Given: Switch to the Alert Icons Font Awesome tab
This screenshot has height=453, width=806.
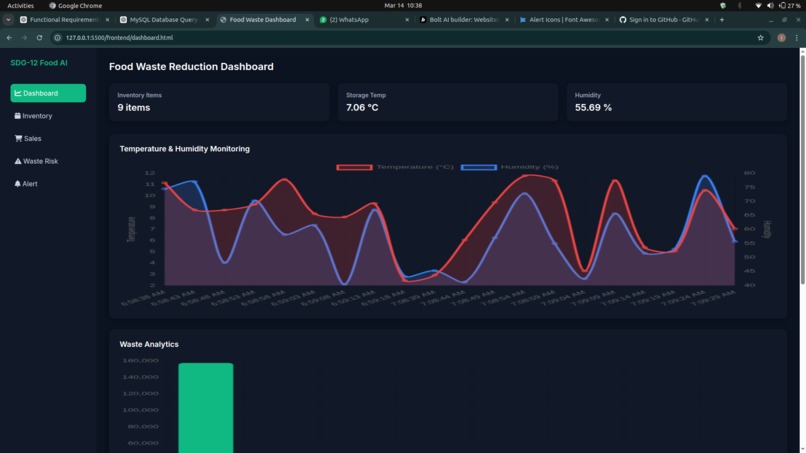Looking at the screenshot, I should click(x=563, y=20).
